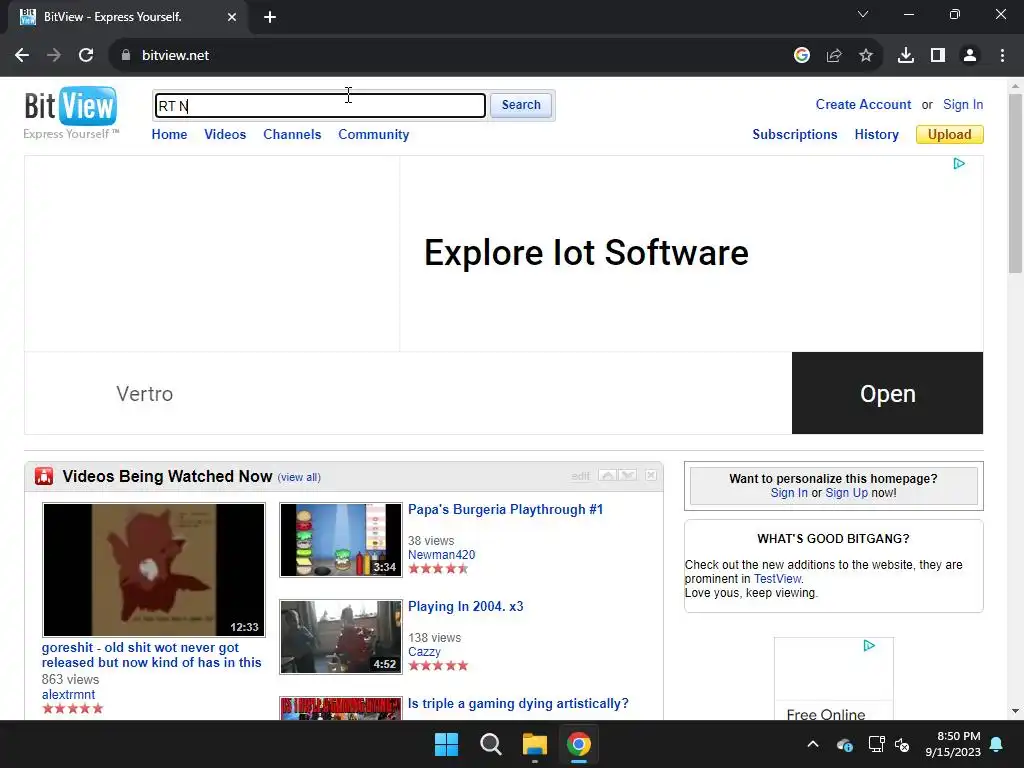Open the Channels section
The width and height of the screenshot is (1024, 768).
292,135
